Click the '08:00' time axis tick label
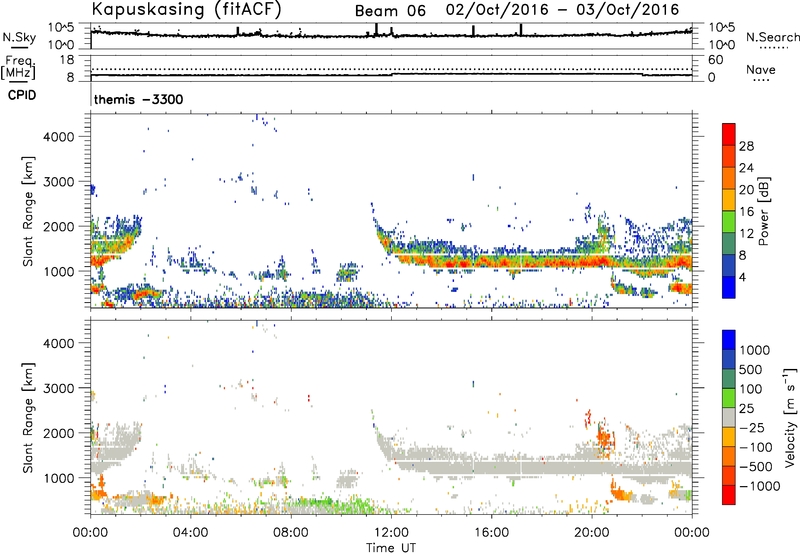This screenshot has width=800, height=554. 291,533
